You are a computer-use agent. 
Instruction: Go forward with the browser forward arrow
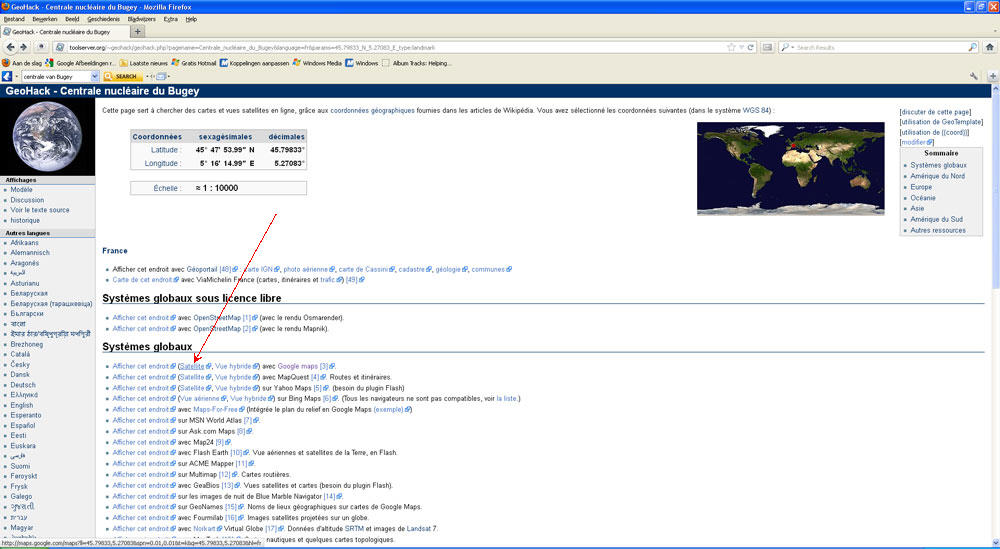(24, 47)
